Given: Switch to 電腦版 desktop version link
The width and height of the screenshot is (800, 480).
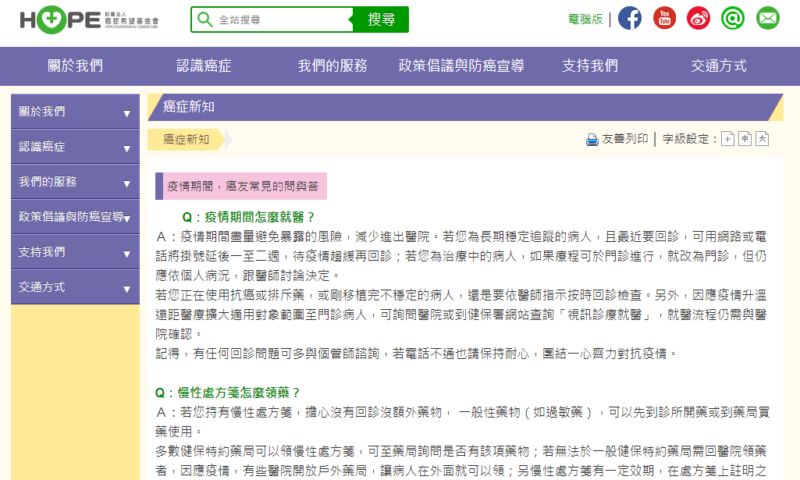Looking at the screenshot, I should click(585, 19).
